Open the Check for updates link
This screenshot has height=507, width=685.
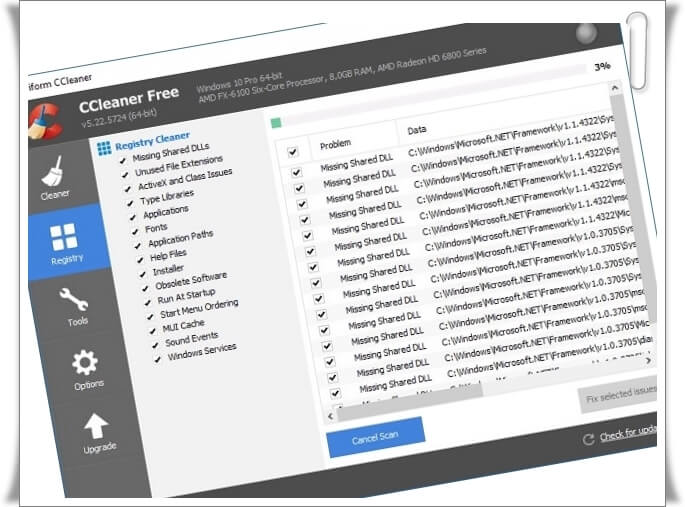coord(628,433)
